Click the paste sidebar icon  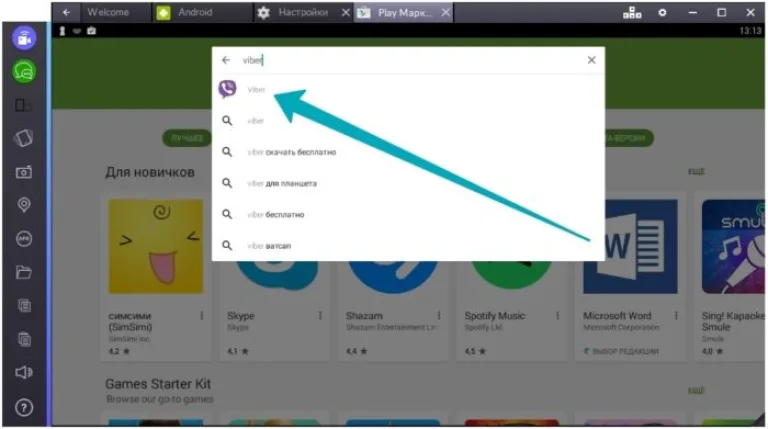24,339
